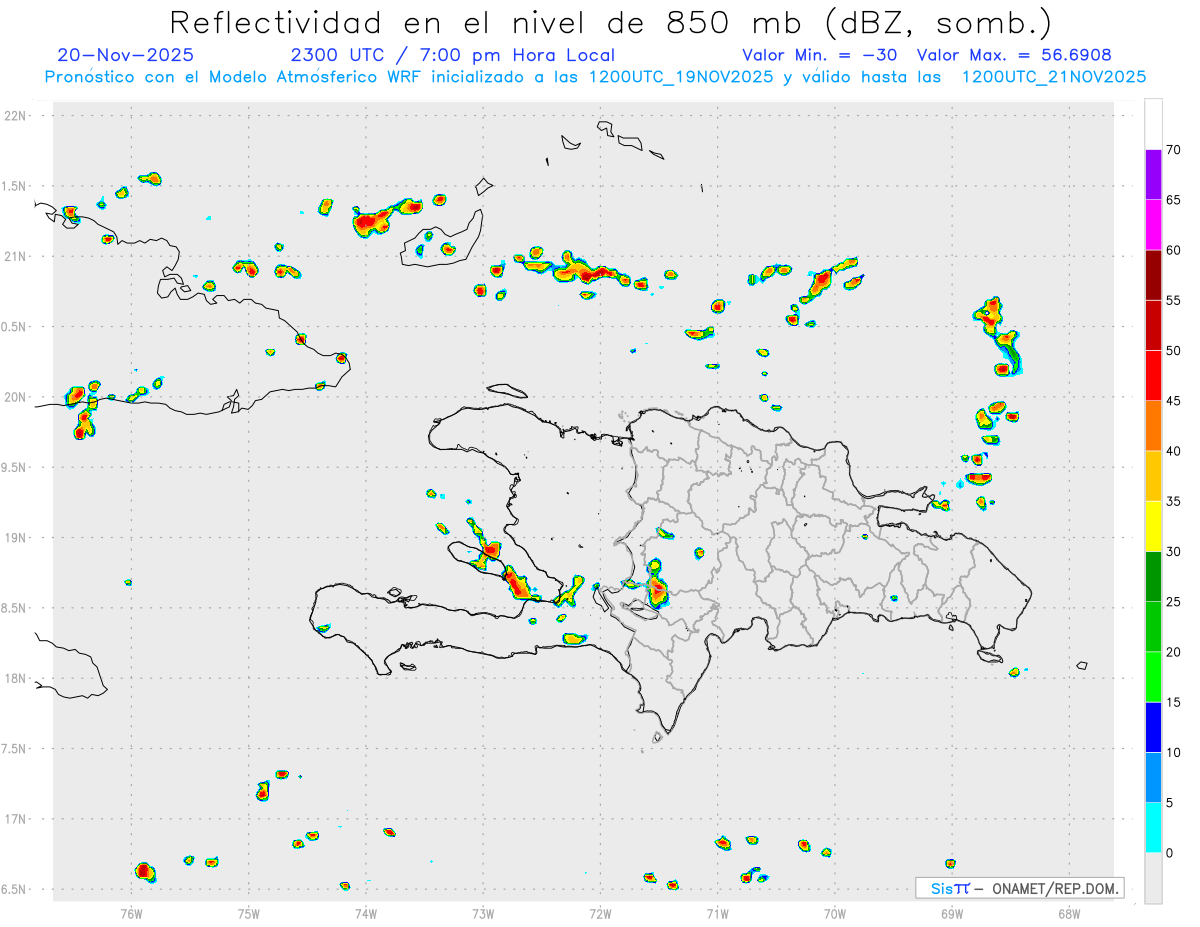Click the 22N latitude label
The image size is (1200, 927).
tap(16, 116)
